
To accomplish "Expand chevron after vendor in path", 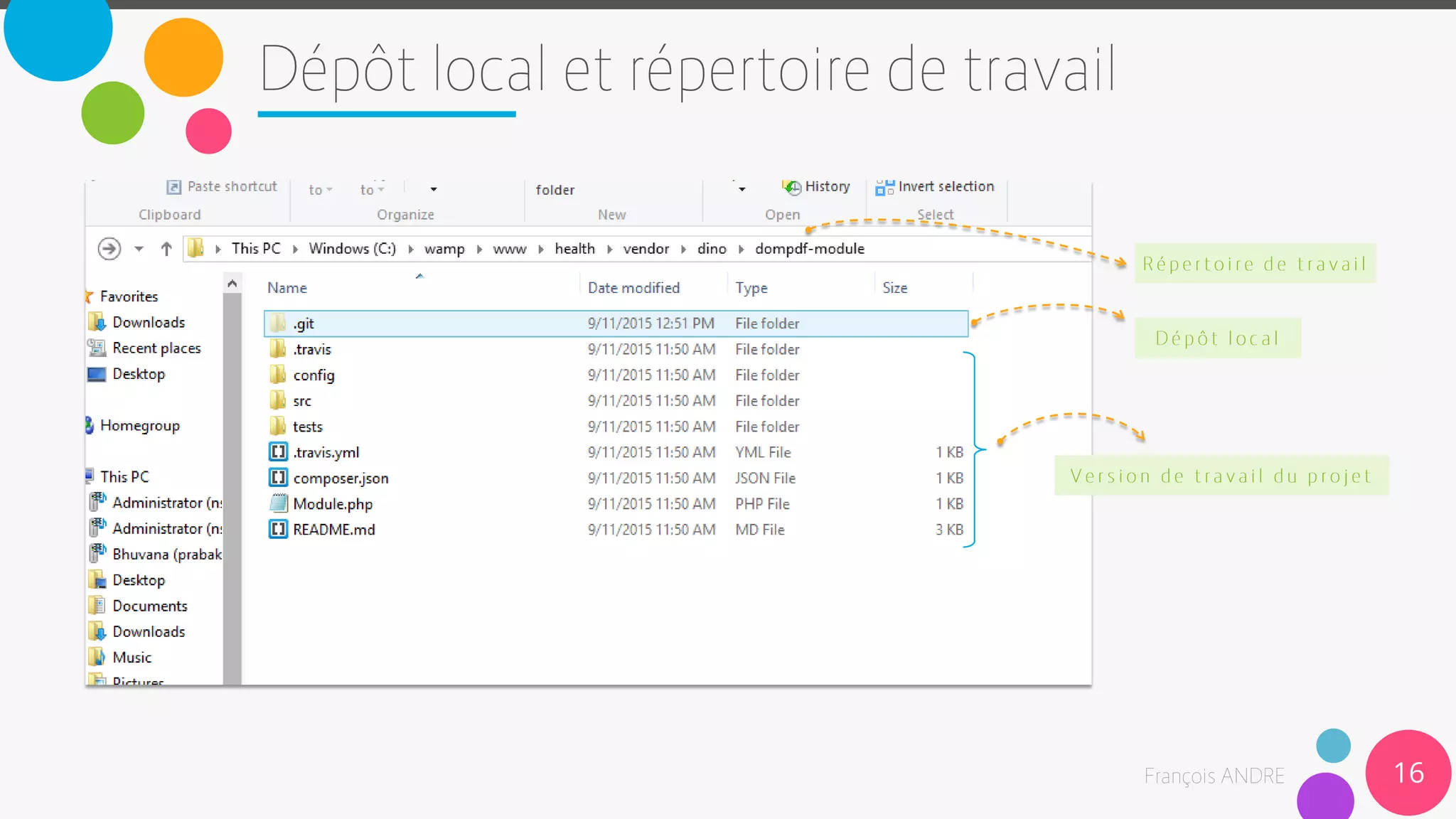I will click(683, 249).
